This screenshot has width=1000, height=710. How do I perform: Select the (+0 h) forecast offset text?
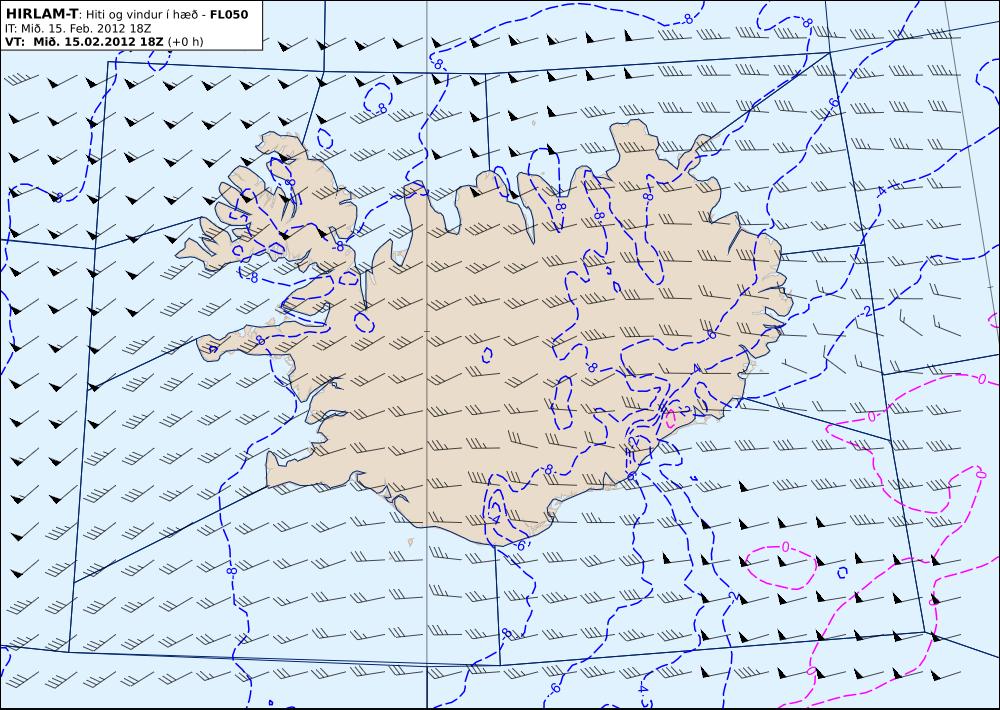tap(186, 41)
